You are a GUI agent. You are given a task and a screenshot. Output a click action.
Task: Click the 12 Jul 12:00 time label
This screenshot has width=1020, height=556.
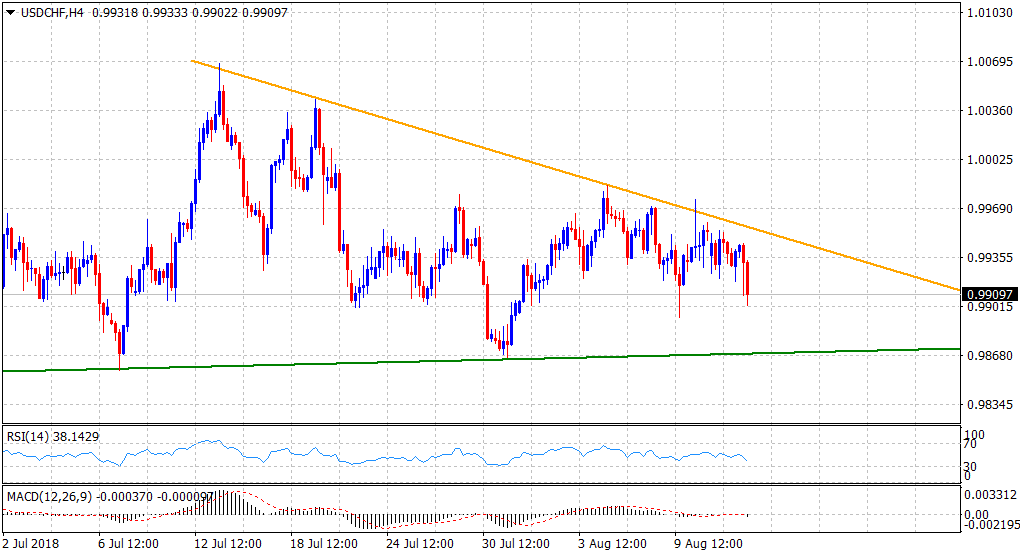(227, 545)
